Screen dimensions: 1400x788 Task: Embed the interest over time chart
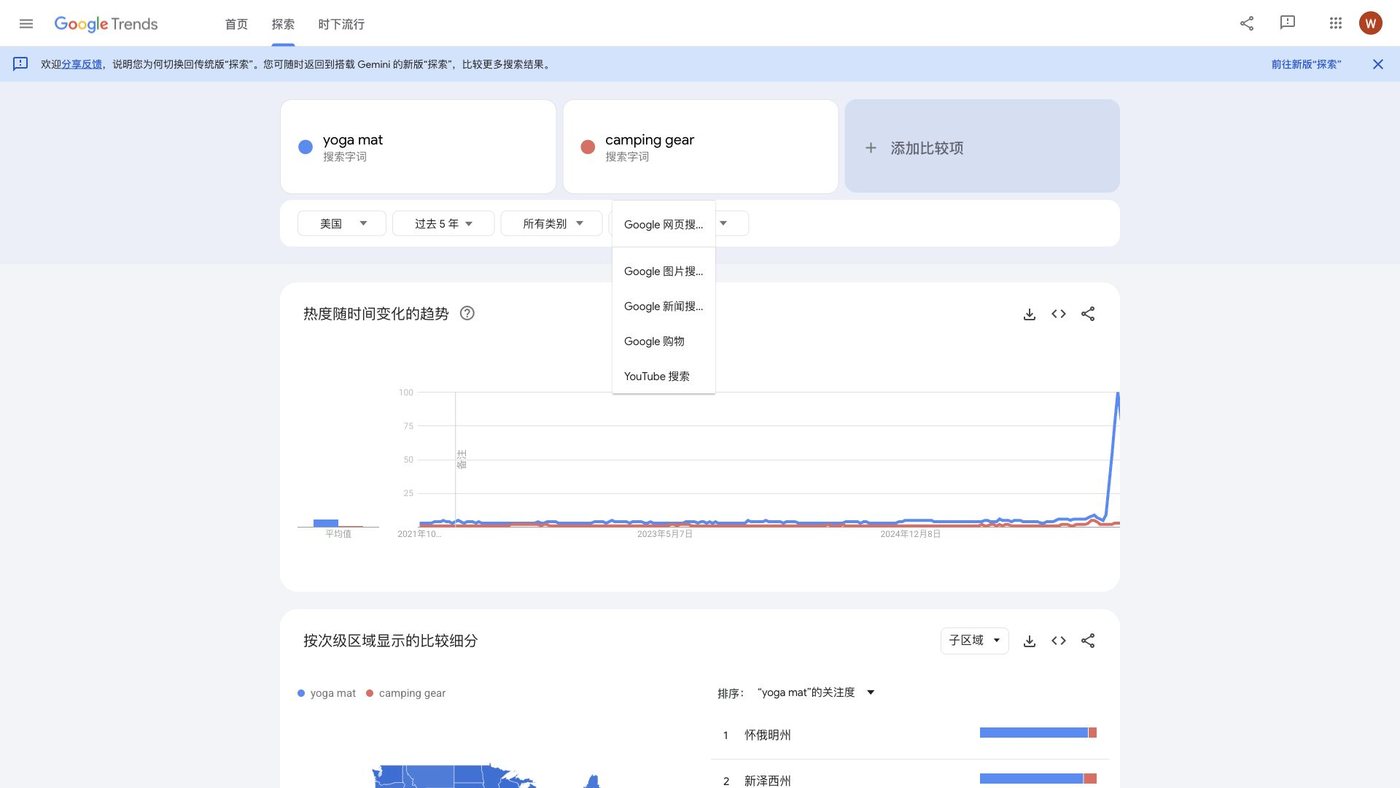coord(1059,314)
